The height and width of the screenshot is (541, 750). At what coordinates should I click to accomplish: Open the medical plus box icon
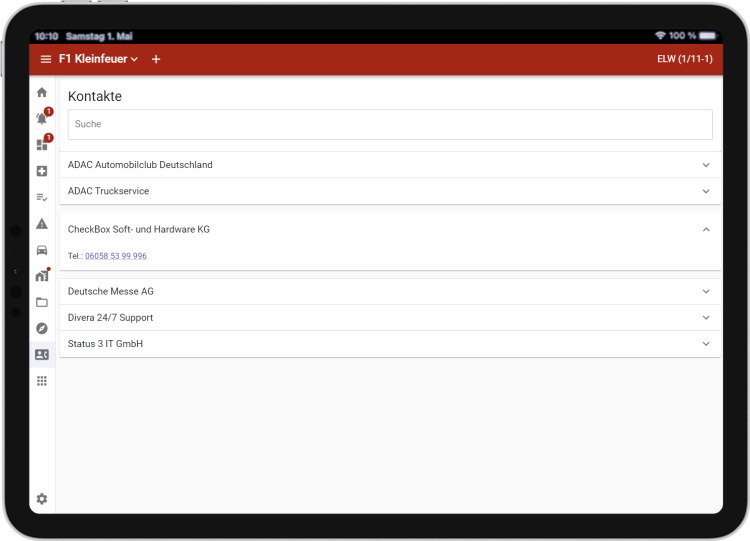point(42,171)
